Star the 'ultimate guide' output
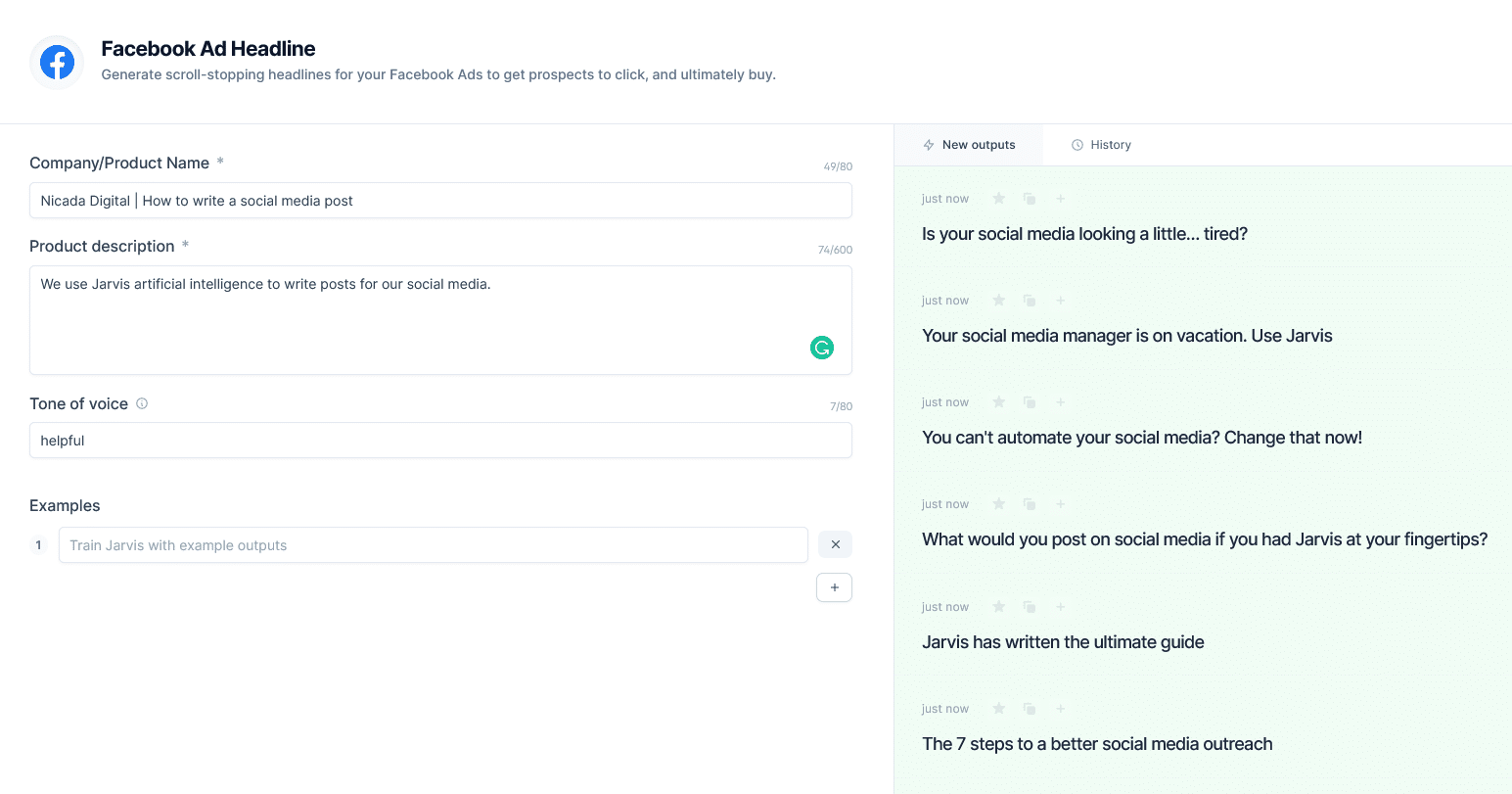1512x794 pixels. (x=999, y=607)
